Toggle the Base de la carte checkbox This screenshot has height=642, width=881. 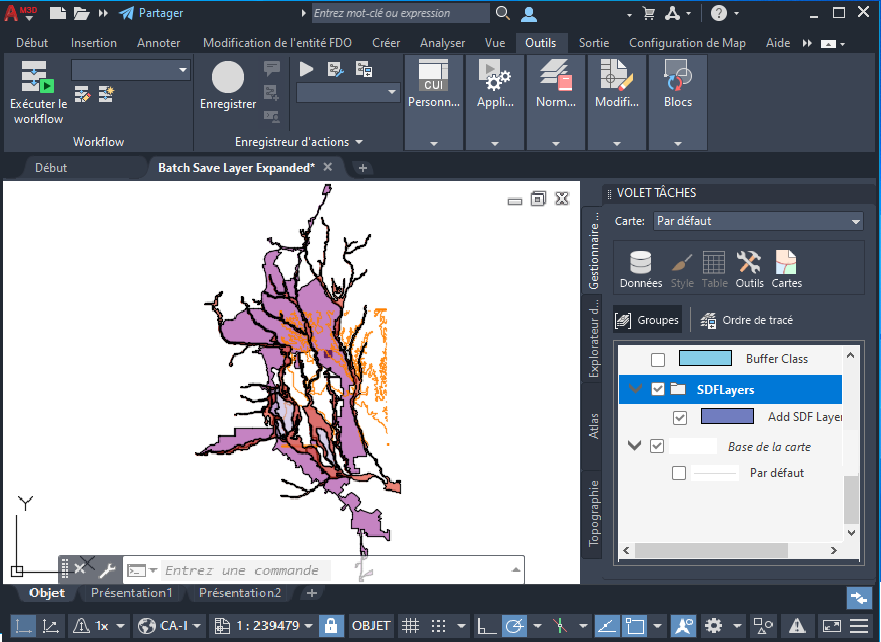coord(657,446)
